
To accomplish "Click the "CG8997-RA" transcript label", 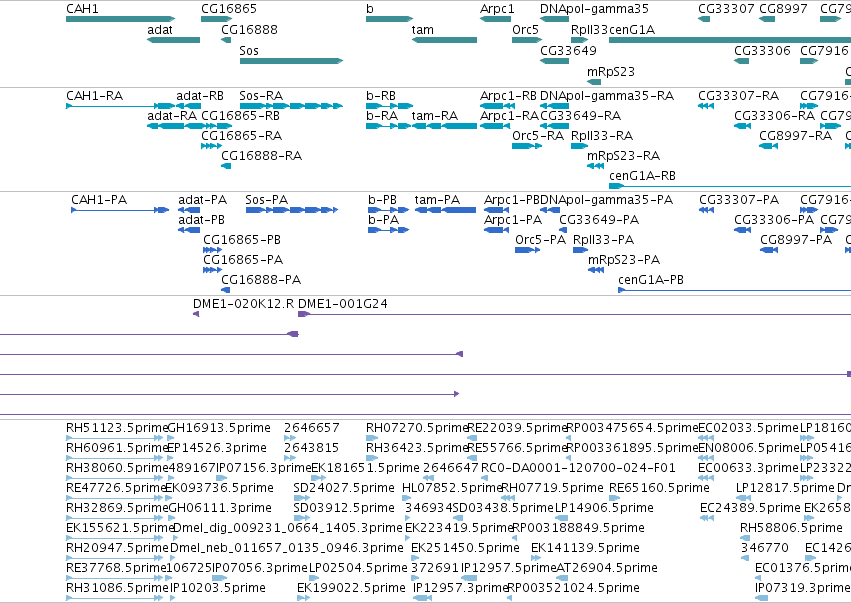I will click(795, 136).
